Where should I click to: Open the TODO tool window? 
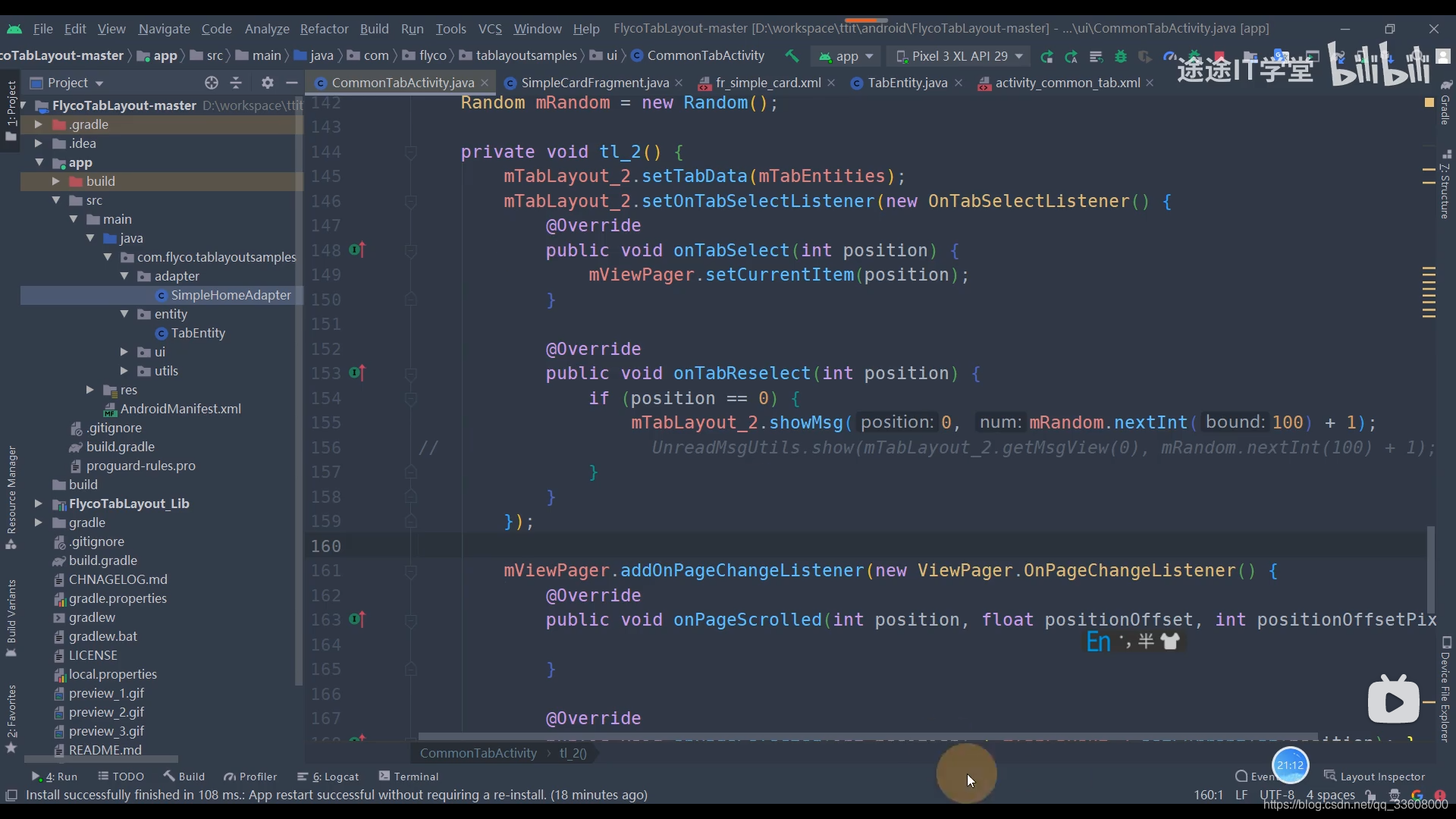pyautogui.click(x=121, y=777)
